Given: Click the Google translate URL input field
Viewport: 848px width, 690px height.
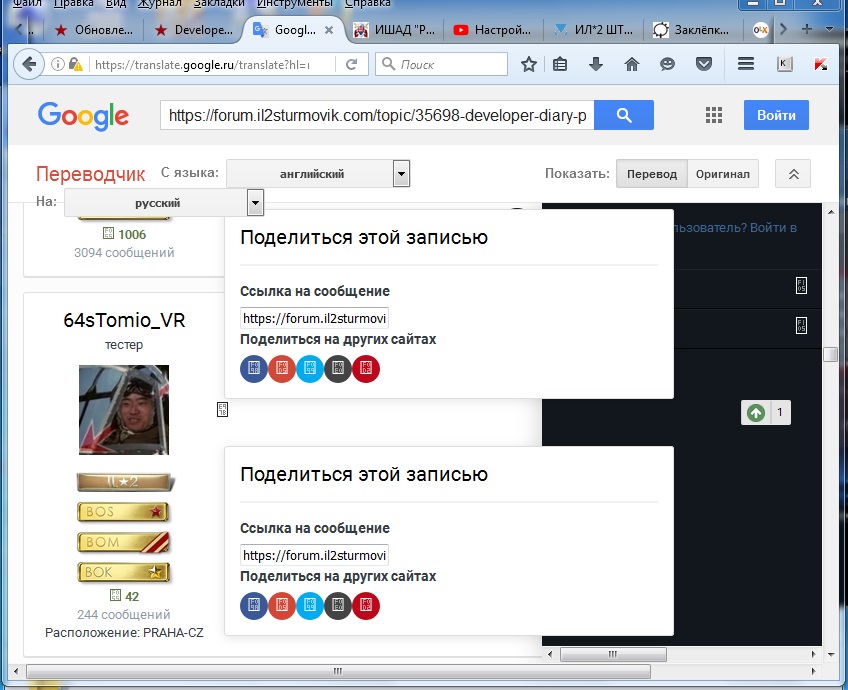Looking at the screenshot, I should [x=377, y=115].
